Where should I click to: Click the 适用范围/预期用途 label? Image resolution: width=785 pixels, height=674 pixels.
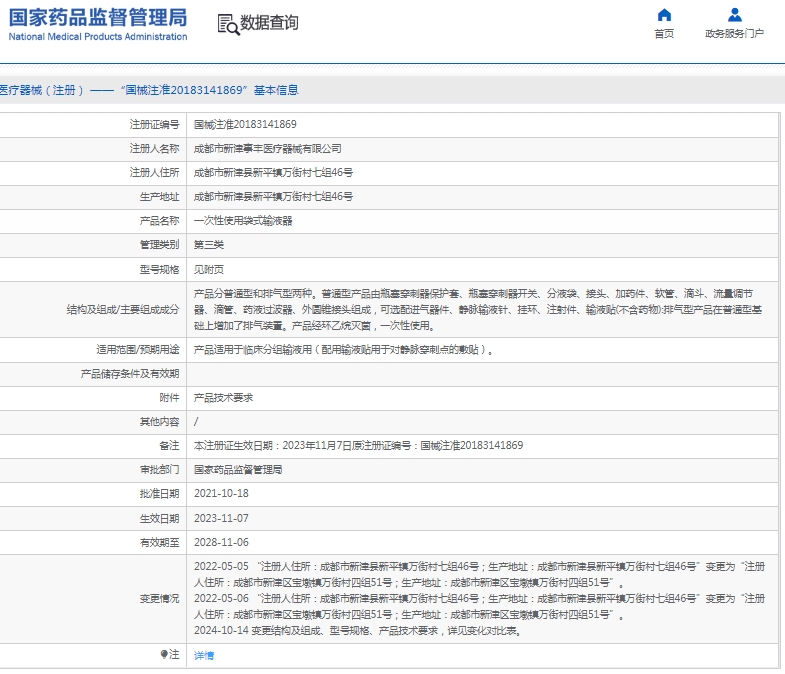[x=138, y=350]
